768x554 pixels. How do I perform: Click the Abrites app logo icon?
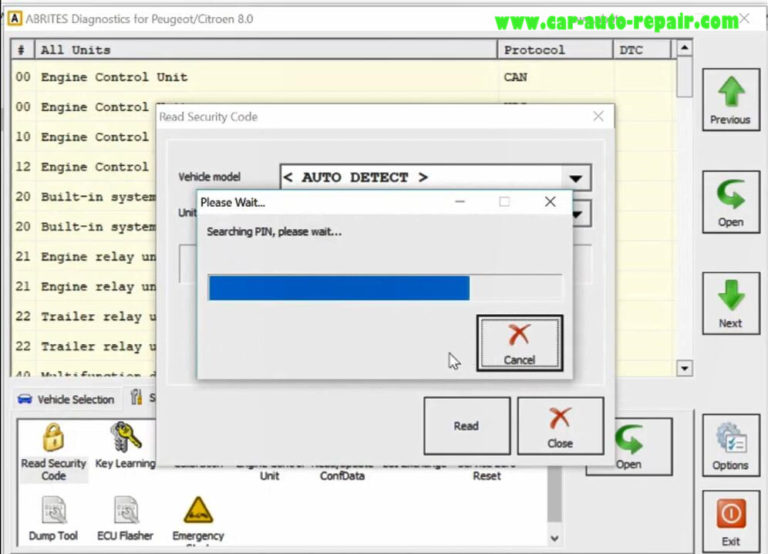coord(15,19)
